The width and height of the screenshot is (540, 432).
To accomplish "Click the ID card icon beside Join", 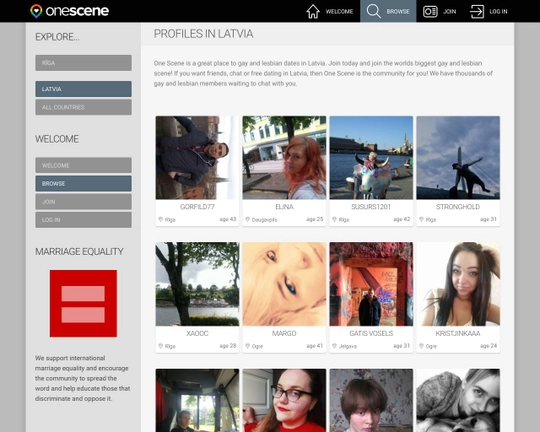I will 430,11.
